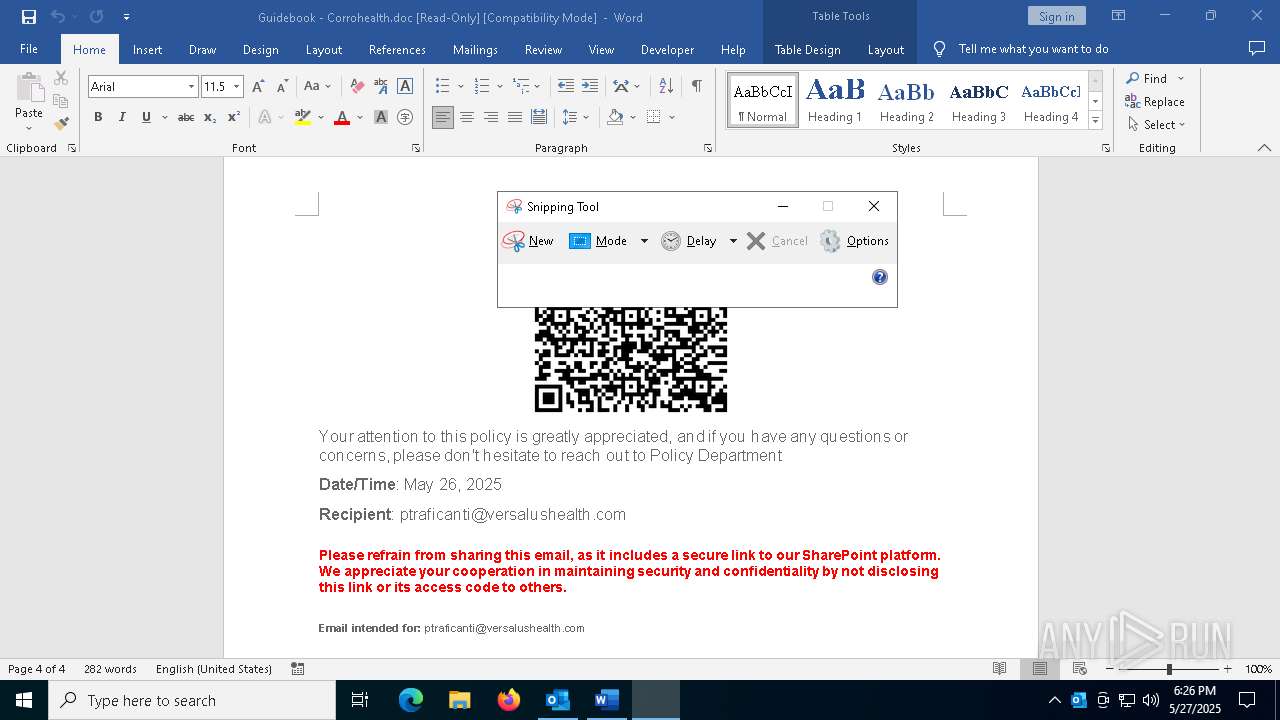The width and height of the screenshot is (1280, 720).
Task: Toggle Superscript formatting
Action: pyautogui.click(x=234, y=117)
